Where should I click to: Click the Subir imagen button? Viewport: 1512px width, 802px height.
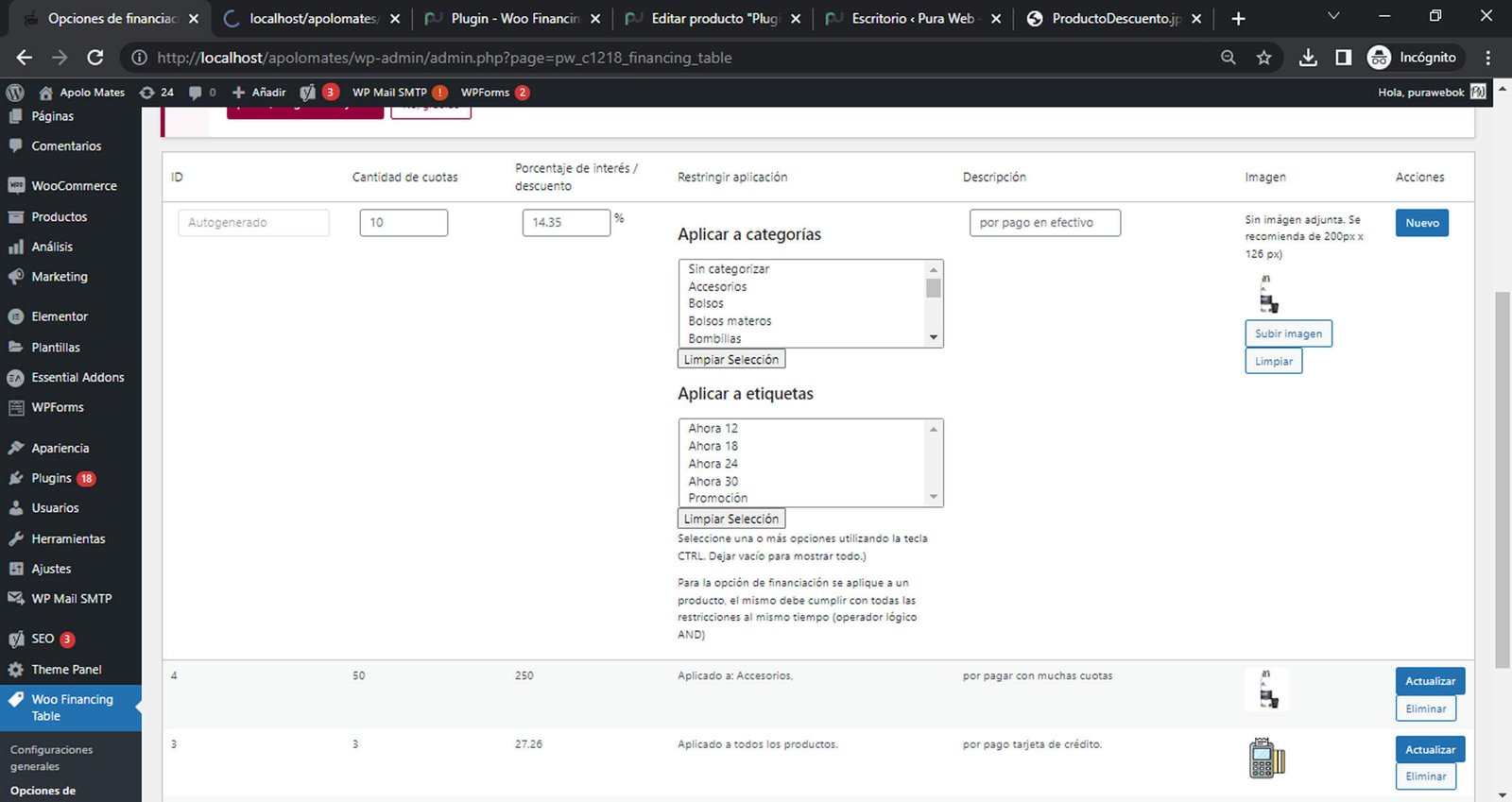coord(1289,333)
